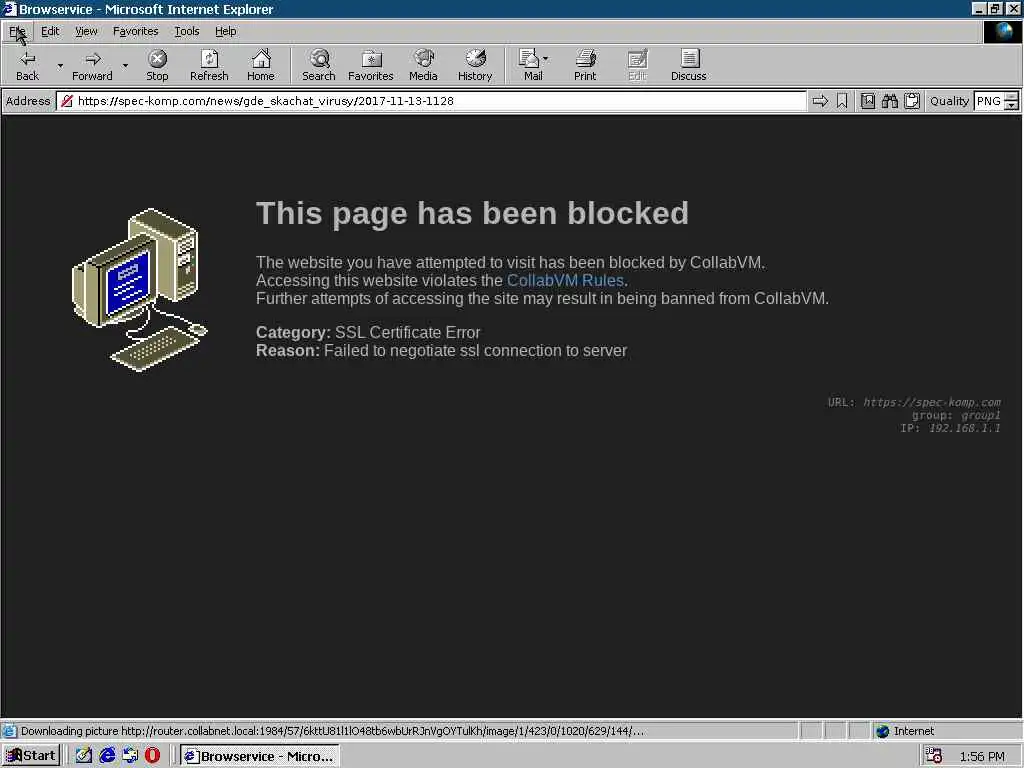Click the 'Downloading picture' status bar text
Viewport: 1024px width, 768px height.
tap(332, 731)
